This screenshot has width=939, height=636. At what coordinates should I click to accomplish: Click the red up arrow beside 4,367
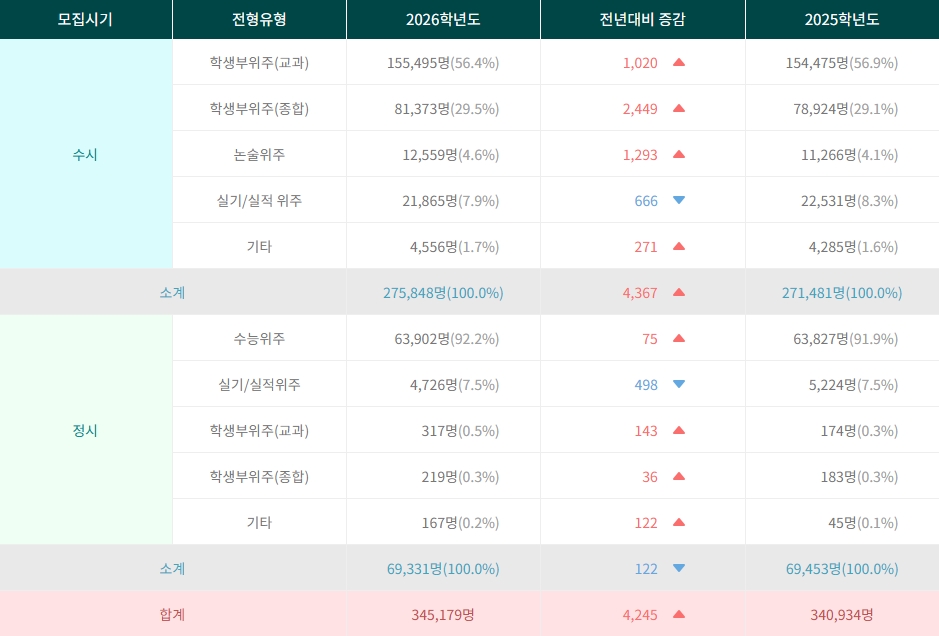(679, 292)
